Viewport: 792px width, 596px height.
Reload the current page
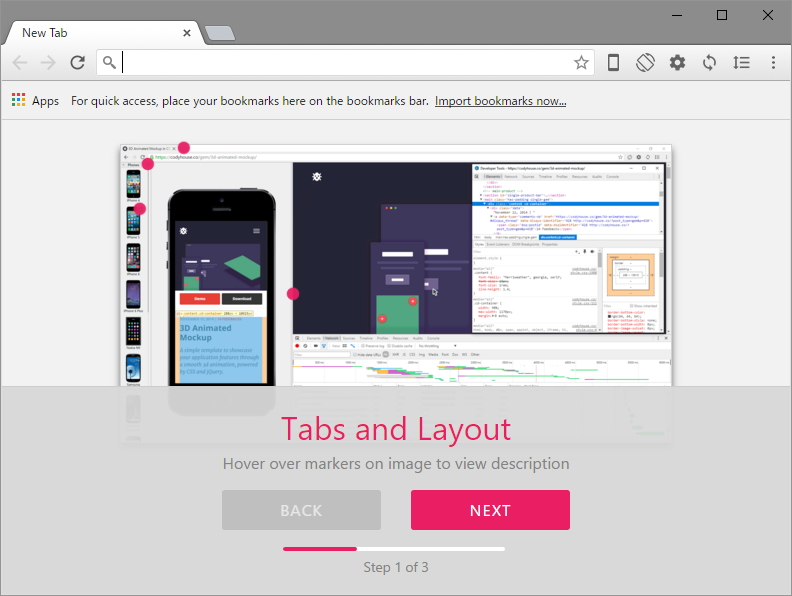(x=77, y=63)
